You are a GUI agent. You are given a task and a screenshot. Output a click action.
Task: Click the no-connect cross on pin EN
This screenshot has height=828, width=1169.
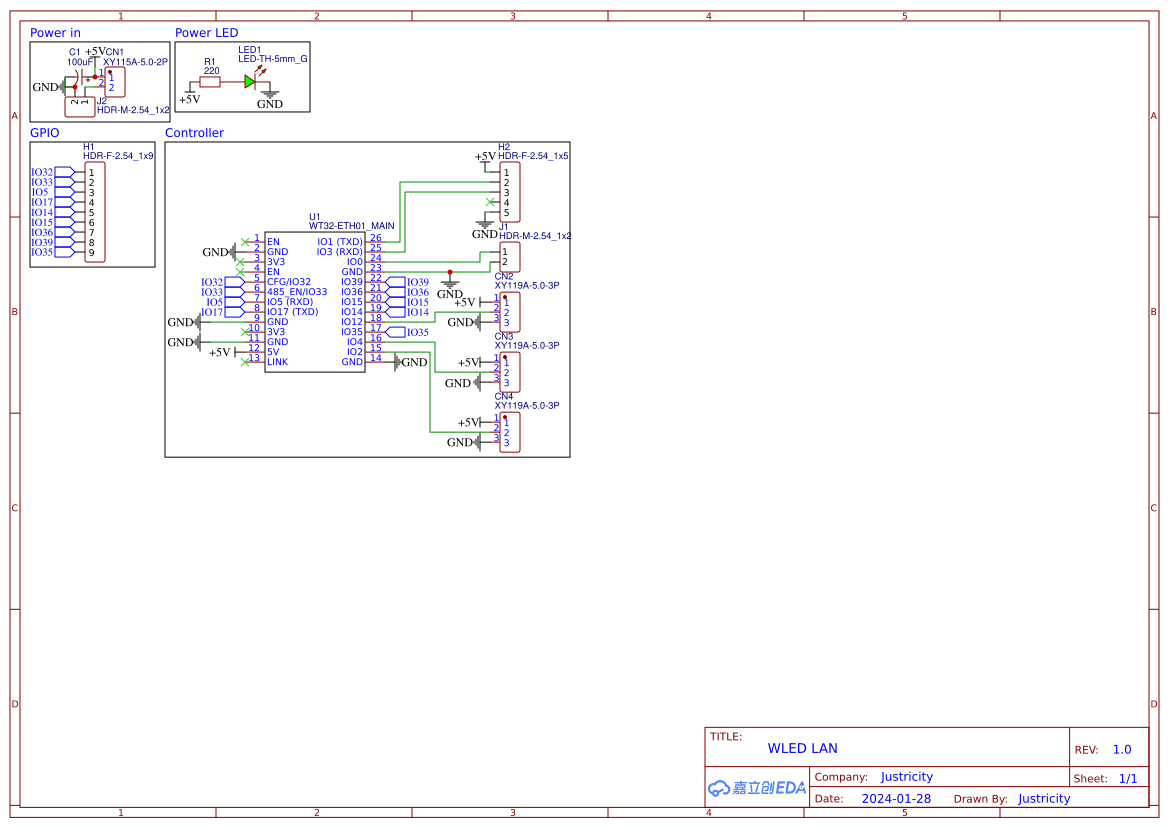(x=244, y=242)
